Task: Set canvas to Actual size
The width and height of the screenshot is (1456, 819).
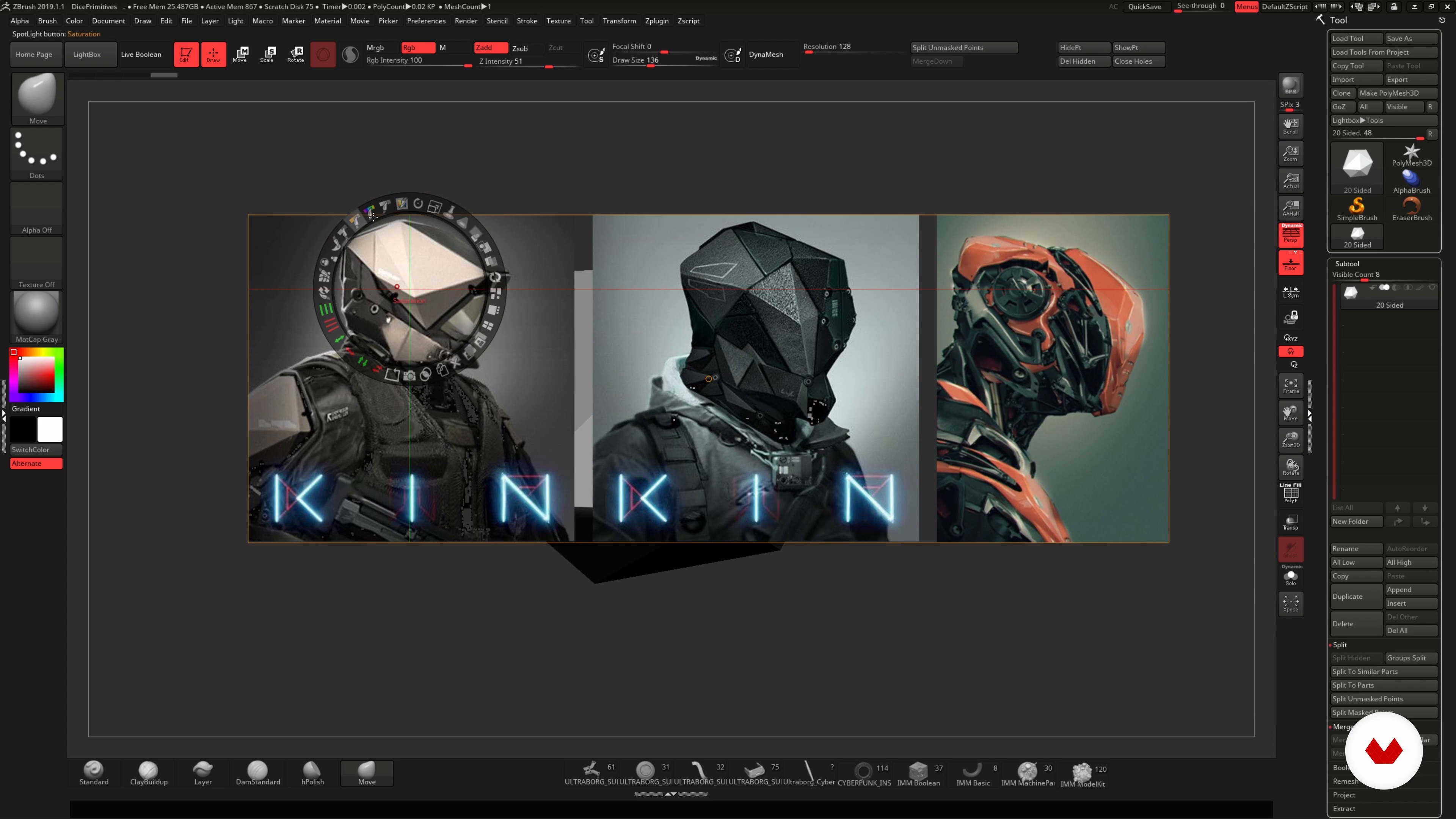Action: [1290, 180]
